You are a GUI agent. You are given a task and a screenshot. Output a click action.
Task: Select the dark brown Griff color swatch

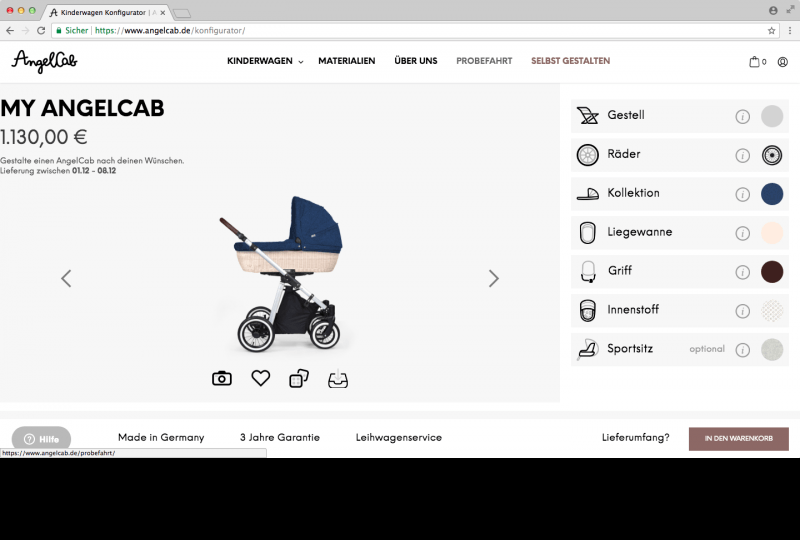click(772, 272)
